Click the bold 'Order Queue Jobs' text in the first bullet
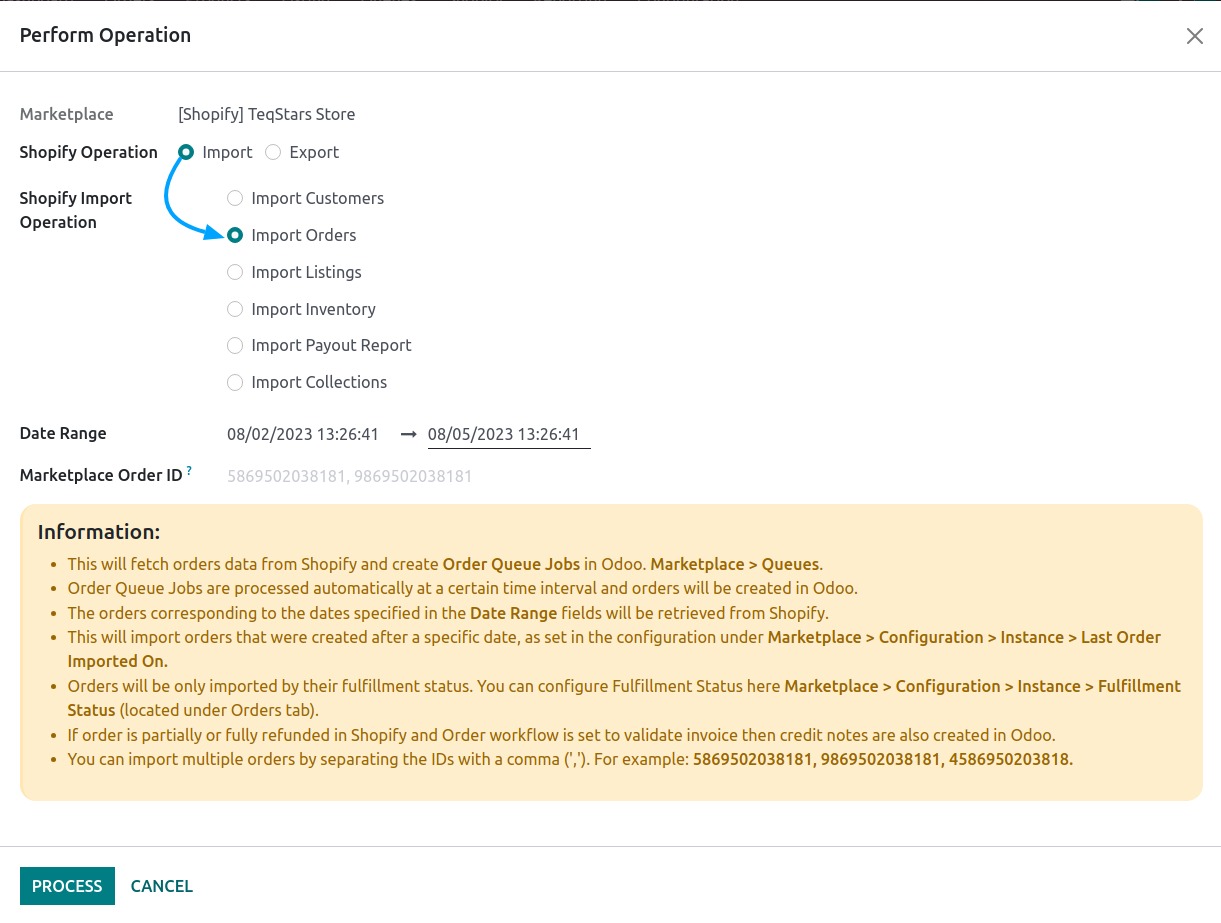This screenshot has width=1221, height=923. pyautogui.click(x=511, y=563)
